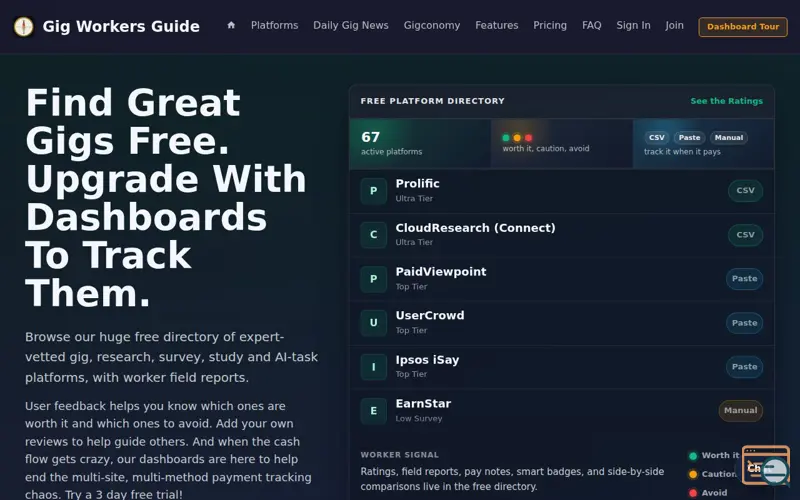
Task: Click the CloudResearch letter C avatar
Action: tap(373, 235)
